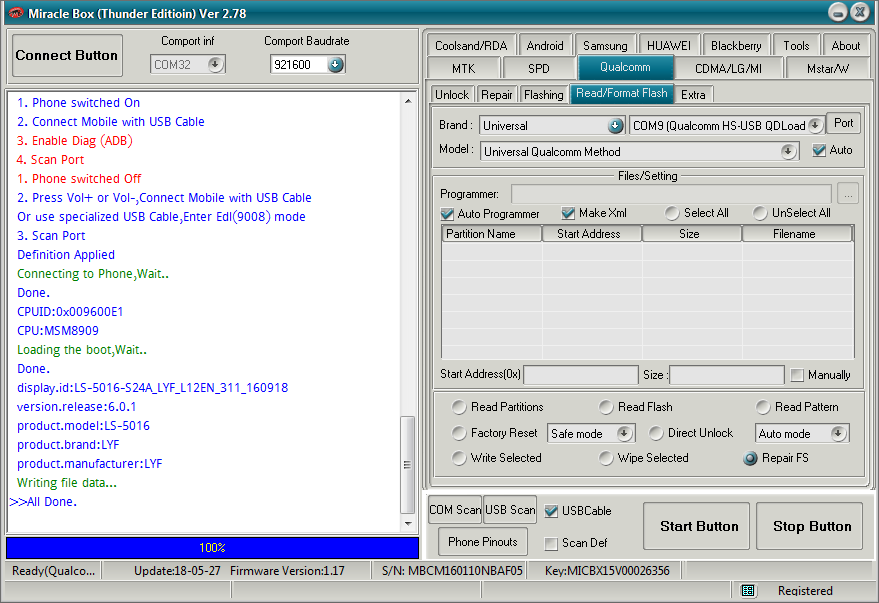Image resolution: width=879 pixels, height=603 pixels.
Task: Click the log scrollbar thumb
Action: point(408,465)
